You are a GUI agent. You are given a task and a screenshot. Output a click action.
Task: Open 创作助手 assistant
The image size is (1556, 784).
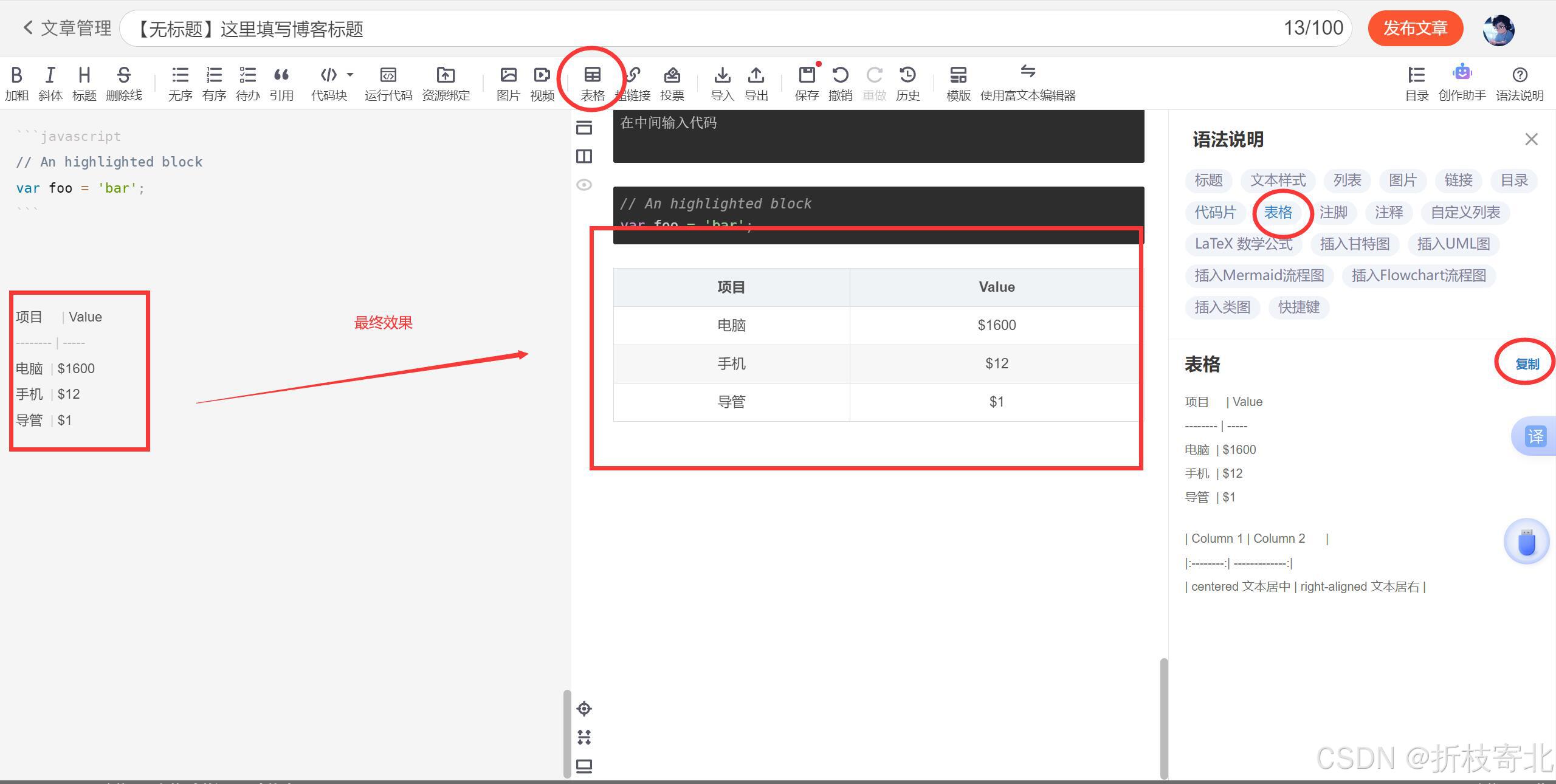[x=1462, y=83]
